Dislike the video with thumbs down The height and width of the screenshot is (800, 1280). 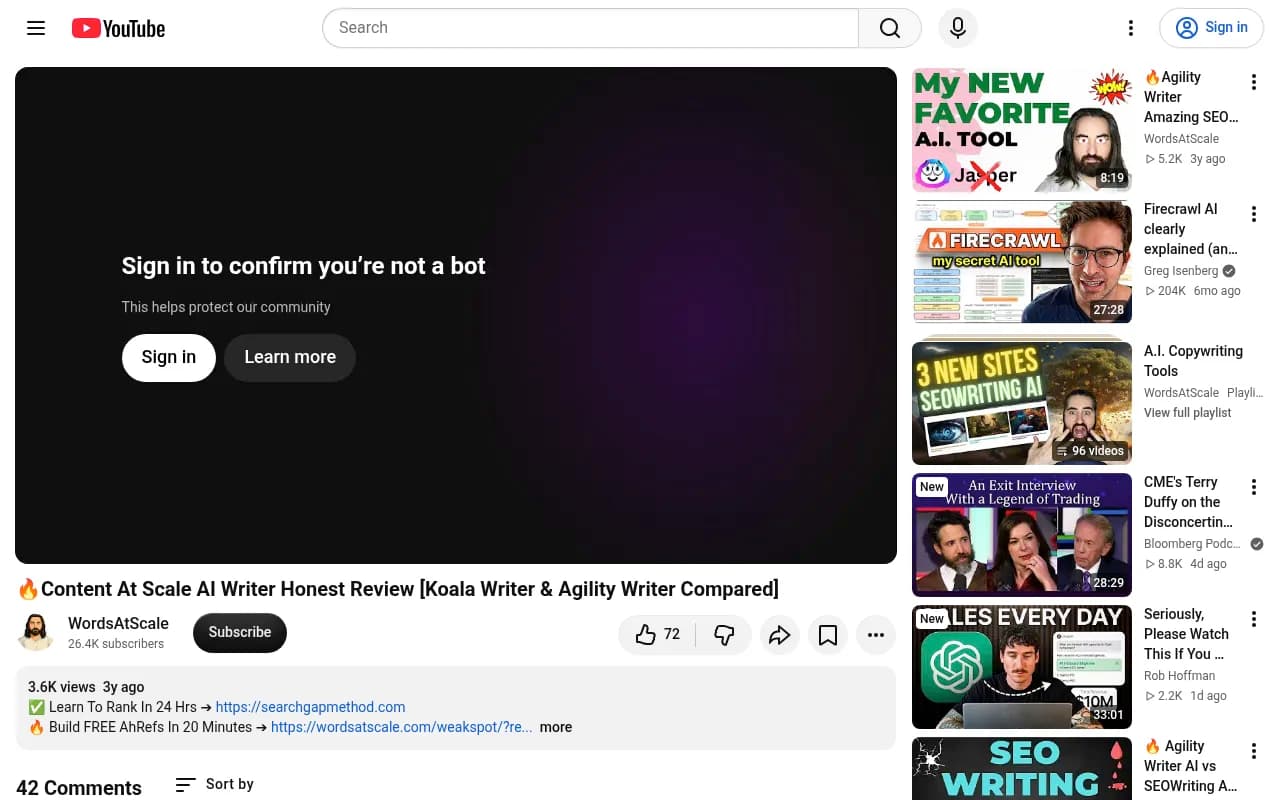pyautogui.click(x=724, y=634)
